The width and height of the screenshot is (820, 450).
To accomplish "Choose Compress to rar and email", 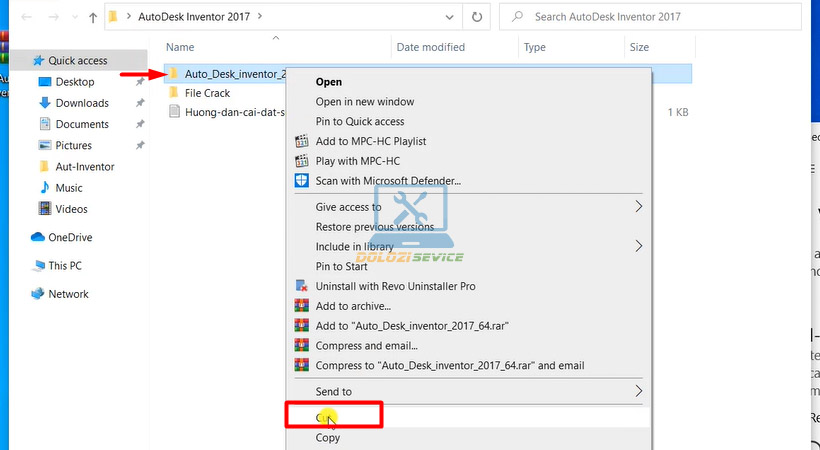I will point(450,365).
